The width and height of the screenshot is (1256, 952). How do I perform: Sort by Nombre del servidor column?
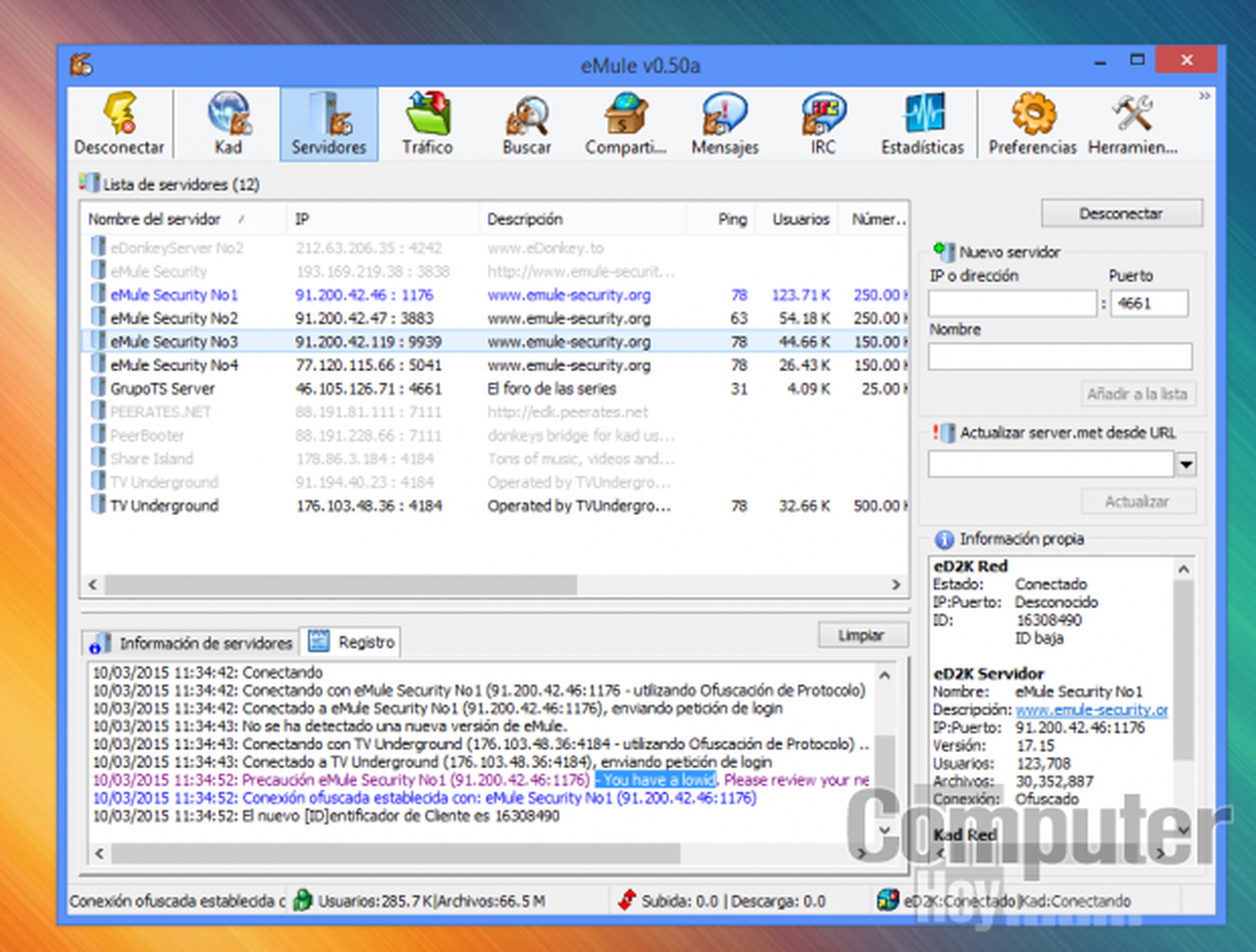pyautogui.click(x=154, y=219)
